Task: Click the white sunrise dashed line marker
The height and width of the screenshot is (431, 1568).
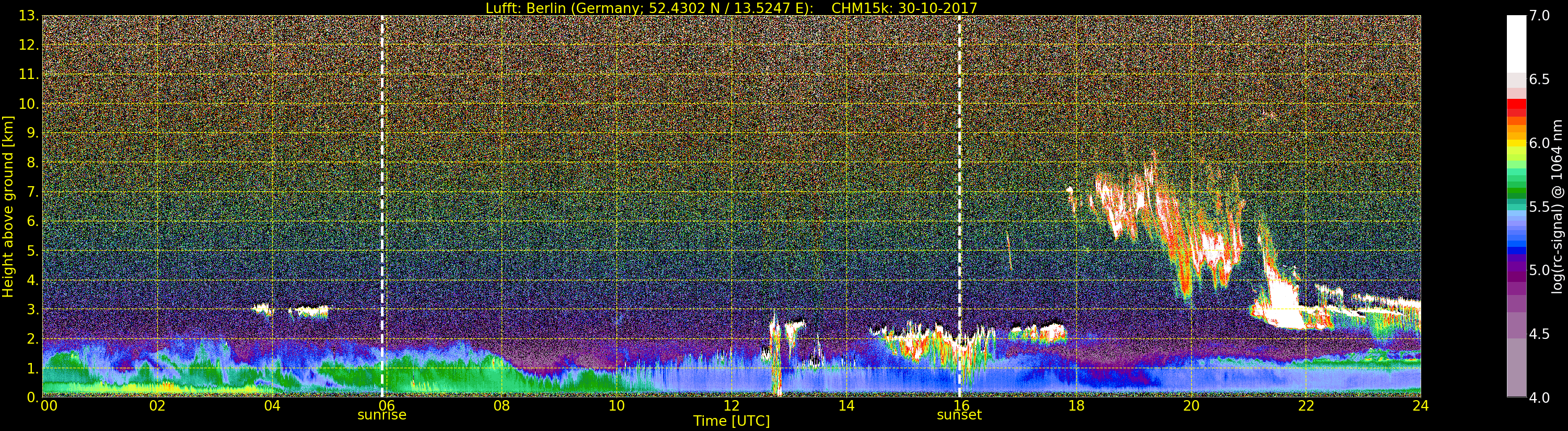Action: coord(382,206)
